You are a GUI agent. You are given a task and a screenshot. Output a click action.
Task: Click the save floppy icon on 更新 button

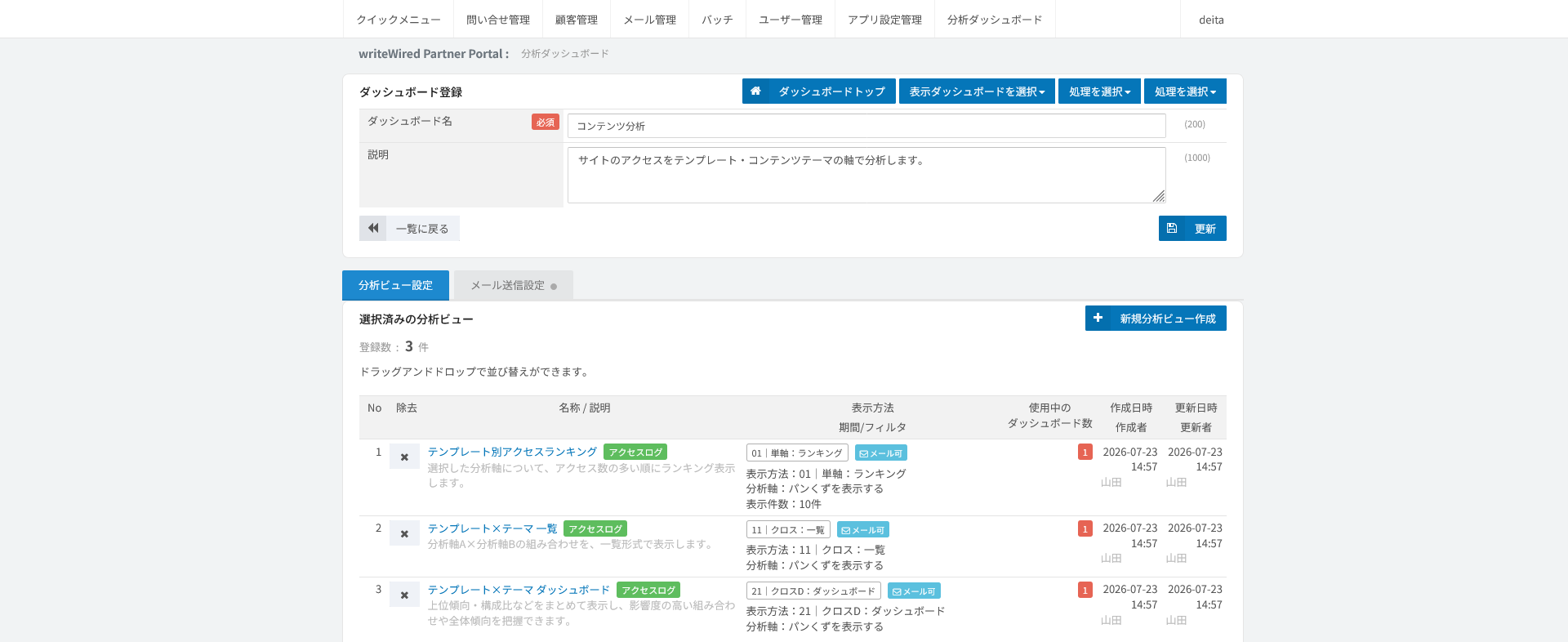click(x=1172, y=228)
